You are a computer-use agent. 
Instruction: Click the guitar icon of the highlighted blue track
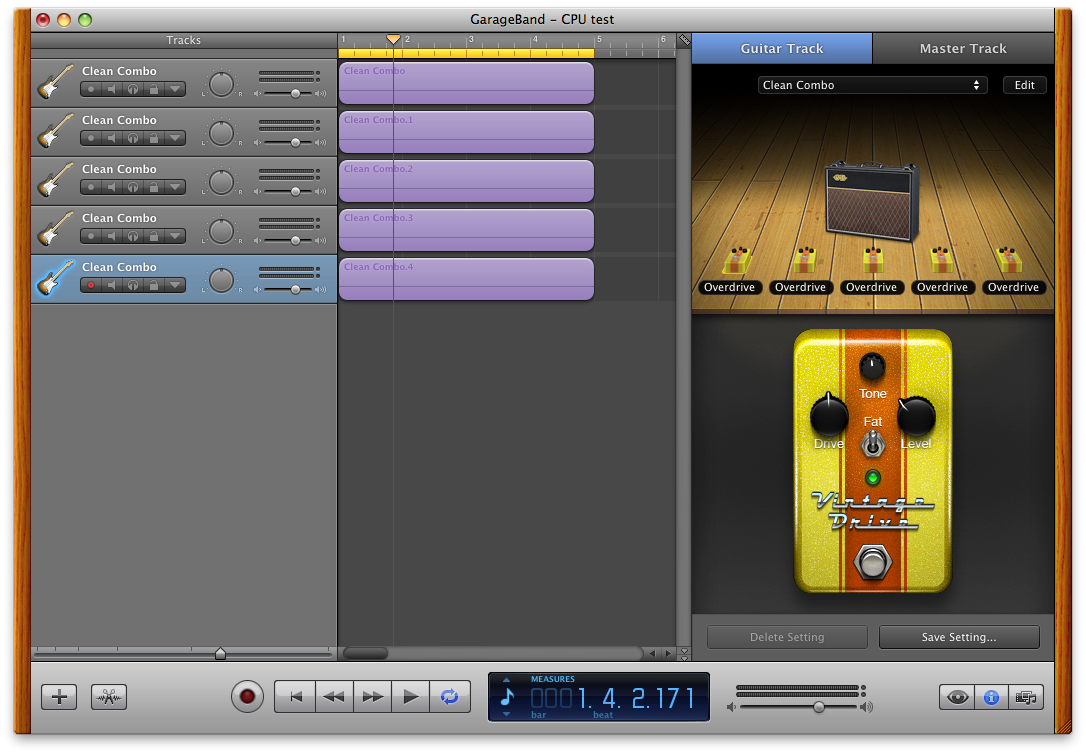(x=55, y=278)
